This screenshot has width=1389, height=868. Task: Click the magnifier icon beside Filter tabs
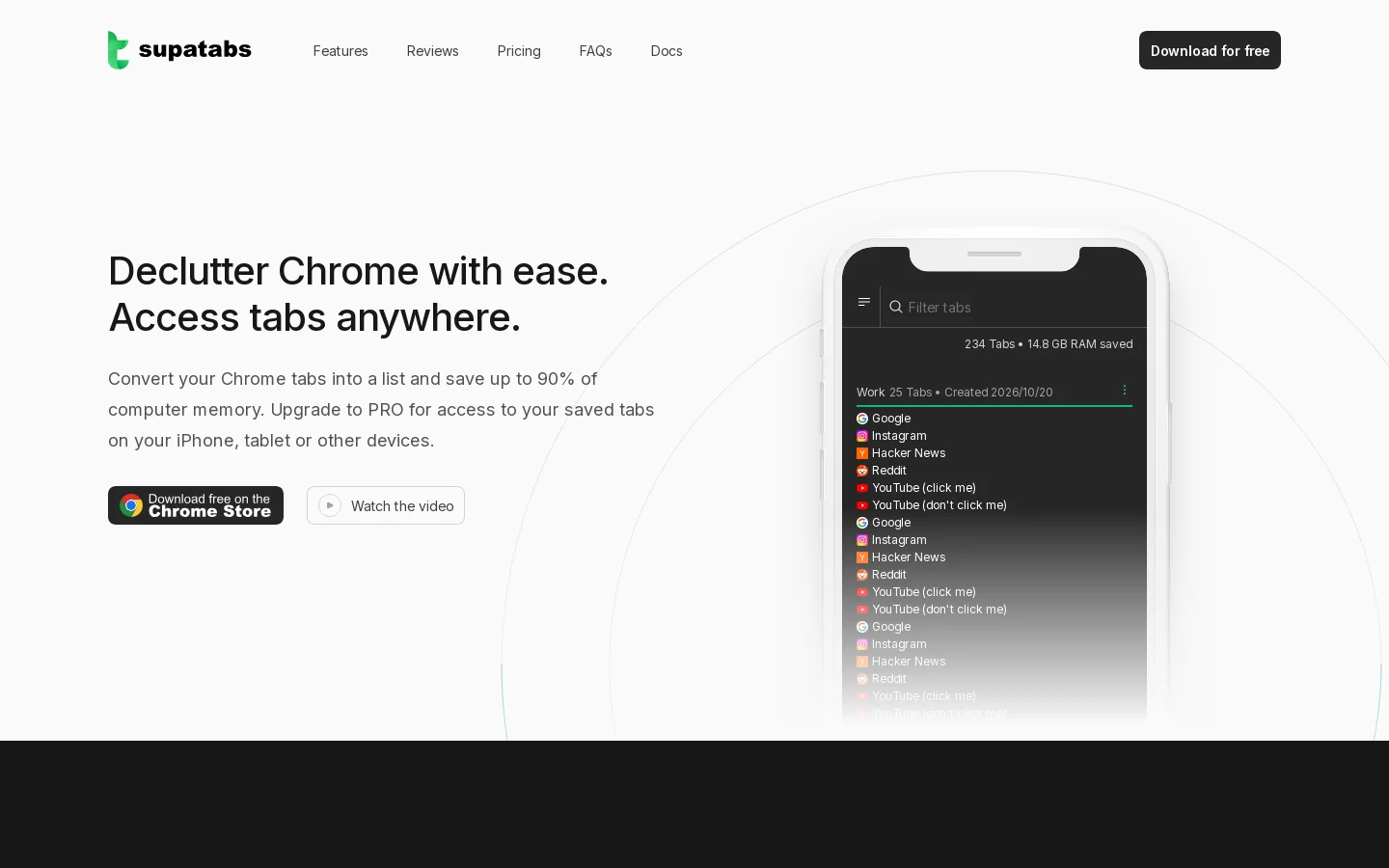click(896, 307)
